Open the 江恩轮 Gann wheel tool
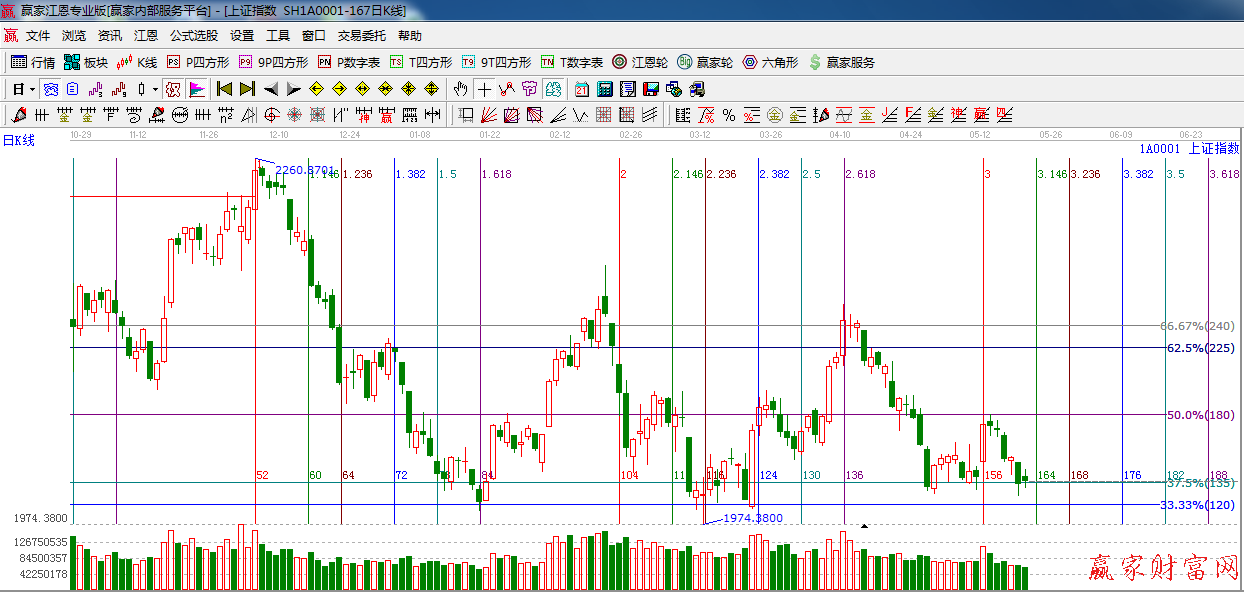Viewport: 1244px width, 592px height. [x=639, y=62]
